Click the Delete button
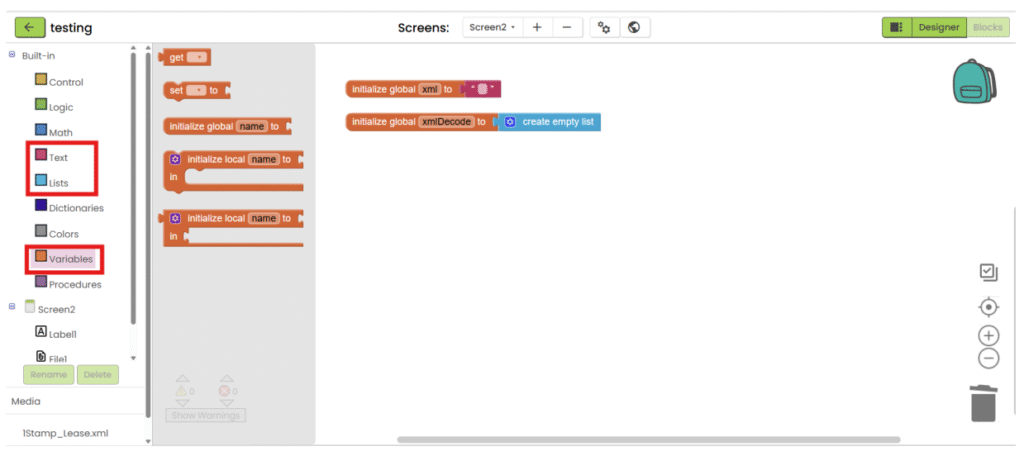 tap(97, 375)
